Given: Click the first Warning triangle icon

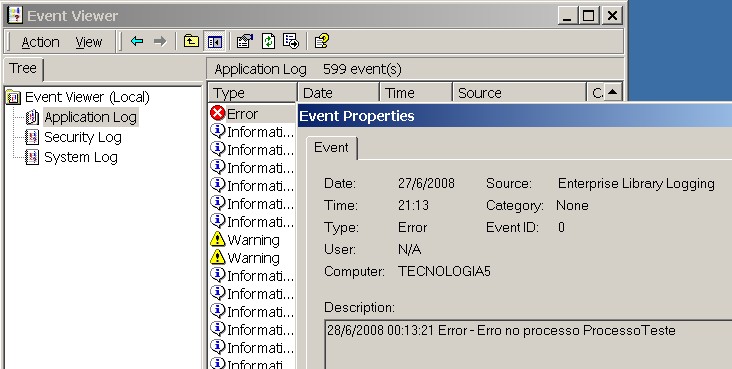Looking at the screenshot, I should (x=218, y=239).
